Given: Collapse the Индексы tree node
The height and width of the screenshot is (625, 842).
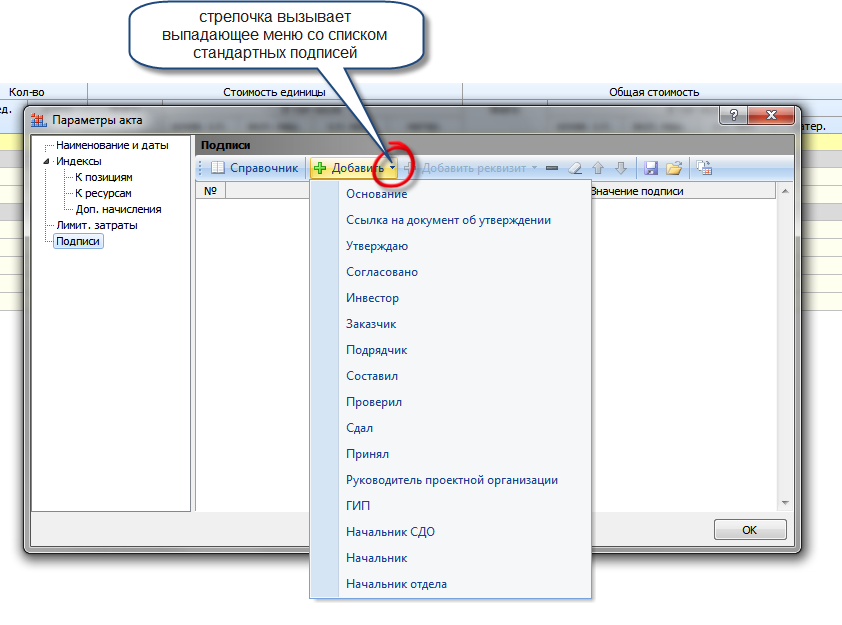Looking at the screenshot, I should pos(46,161).
